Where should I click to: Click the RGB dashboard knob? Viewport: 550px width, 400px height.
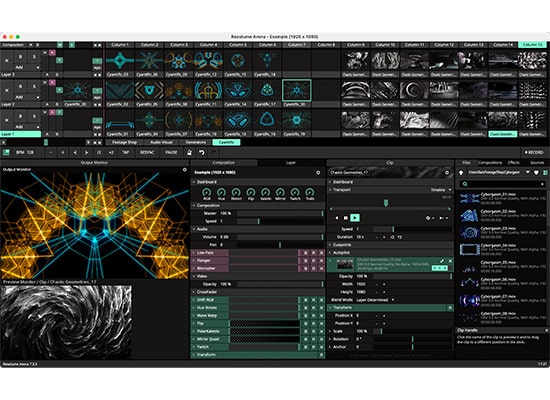pyautogui.click(x=206, y=192)
